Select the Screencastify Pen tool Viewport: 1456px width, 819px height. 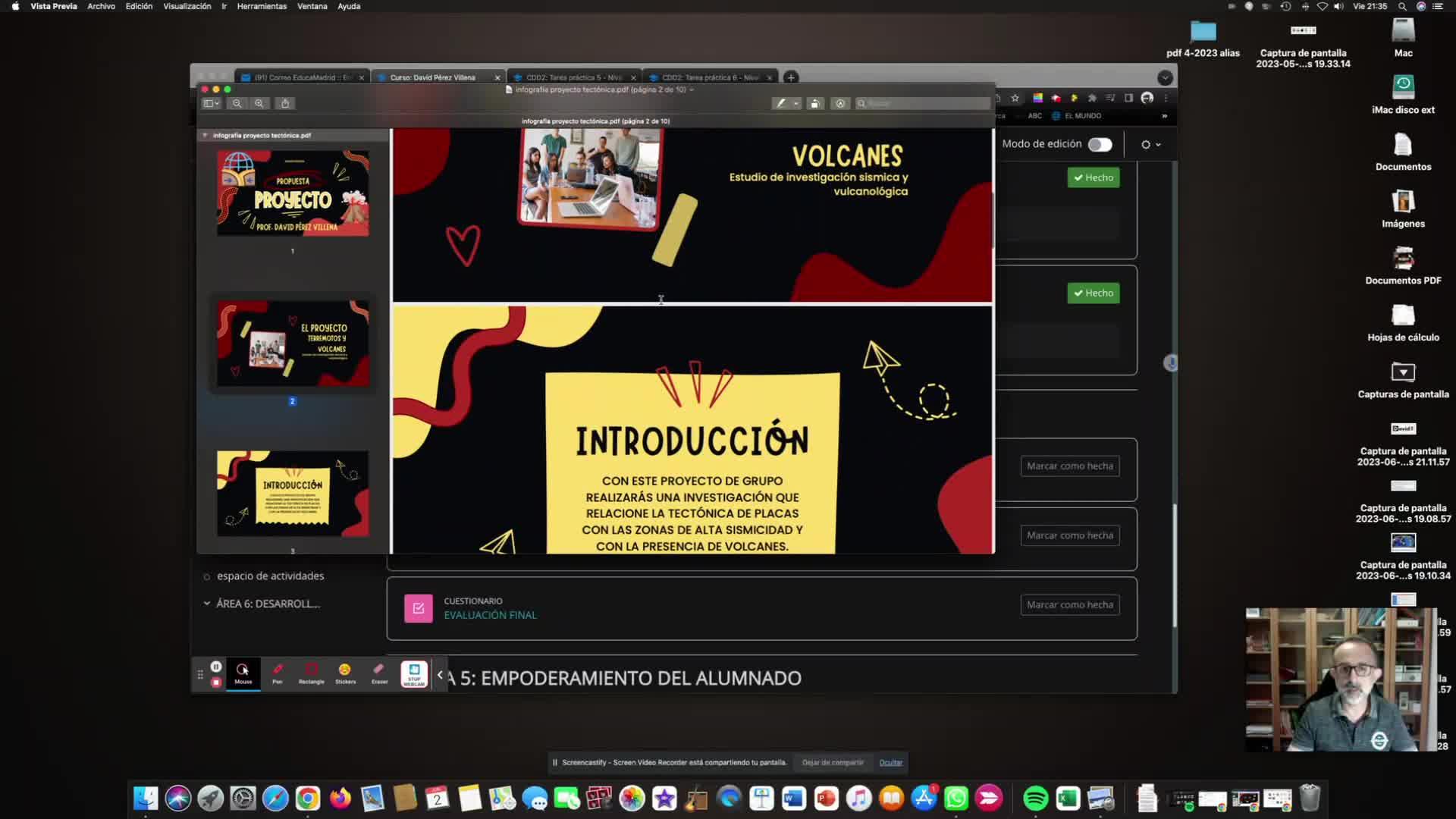[x=278, y=672]
